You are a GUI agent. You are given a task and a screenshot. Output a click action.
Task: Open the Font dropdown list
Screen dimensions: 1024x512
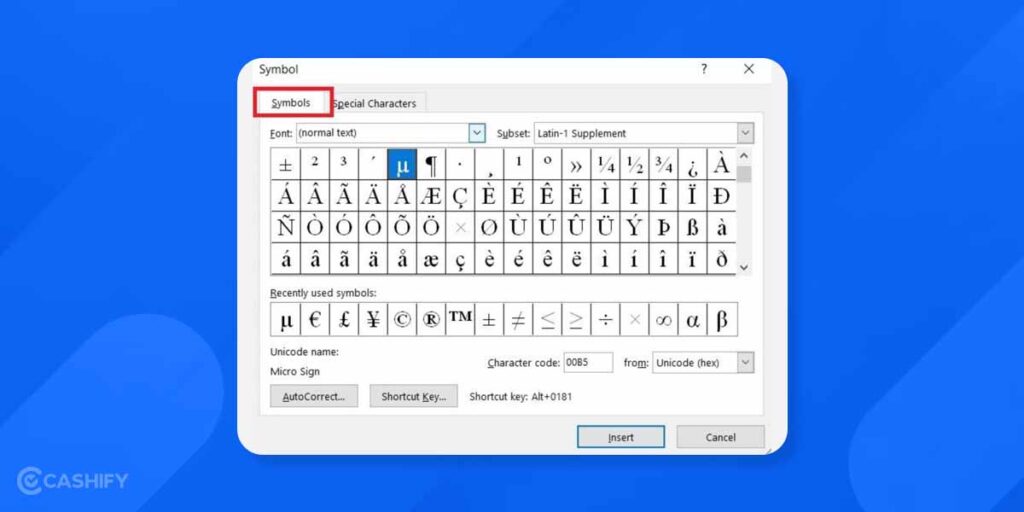tap(477, 133)
